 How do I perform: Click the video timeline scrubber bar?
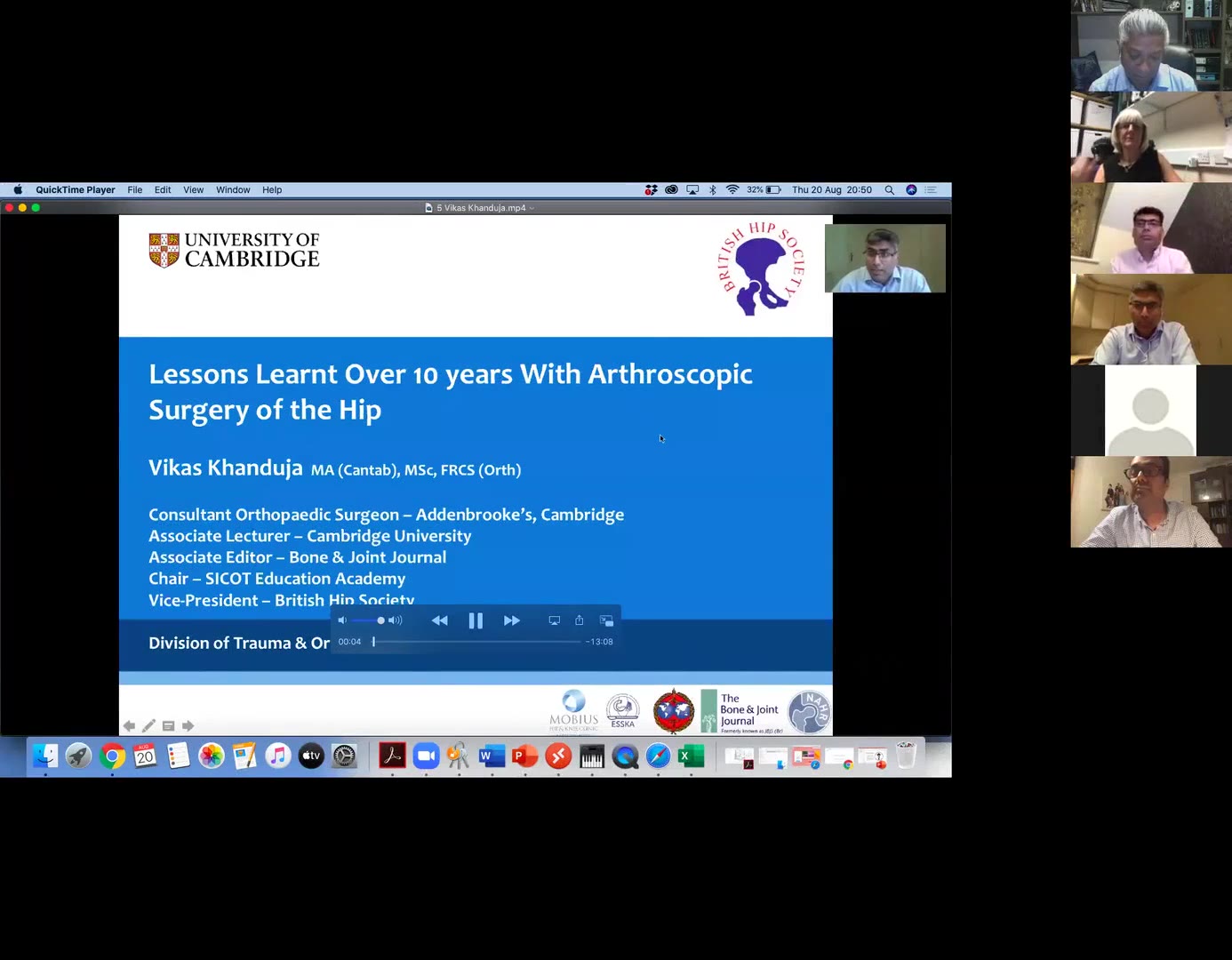(x=476, y=642)
